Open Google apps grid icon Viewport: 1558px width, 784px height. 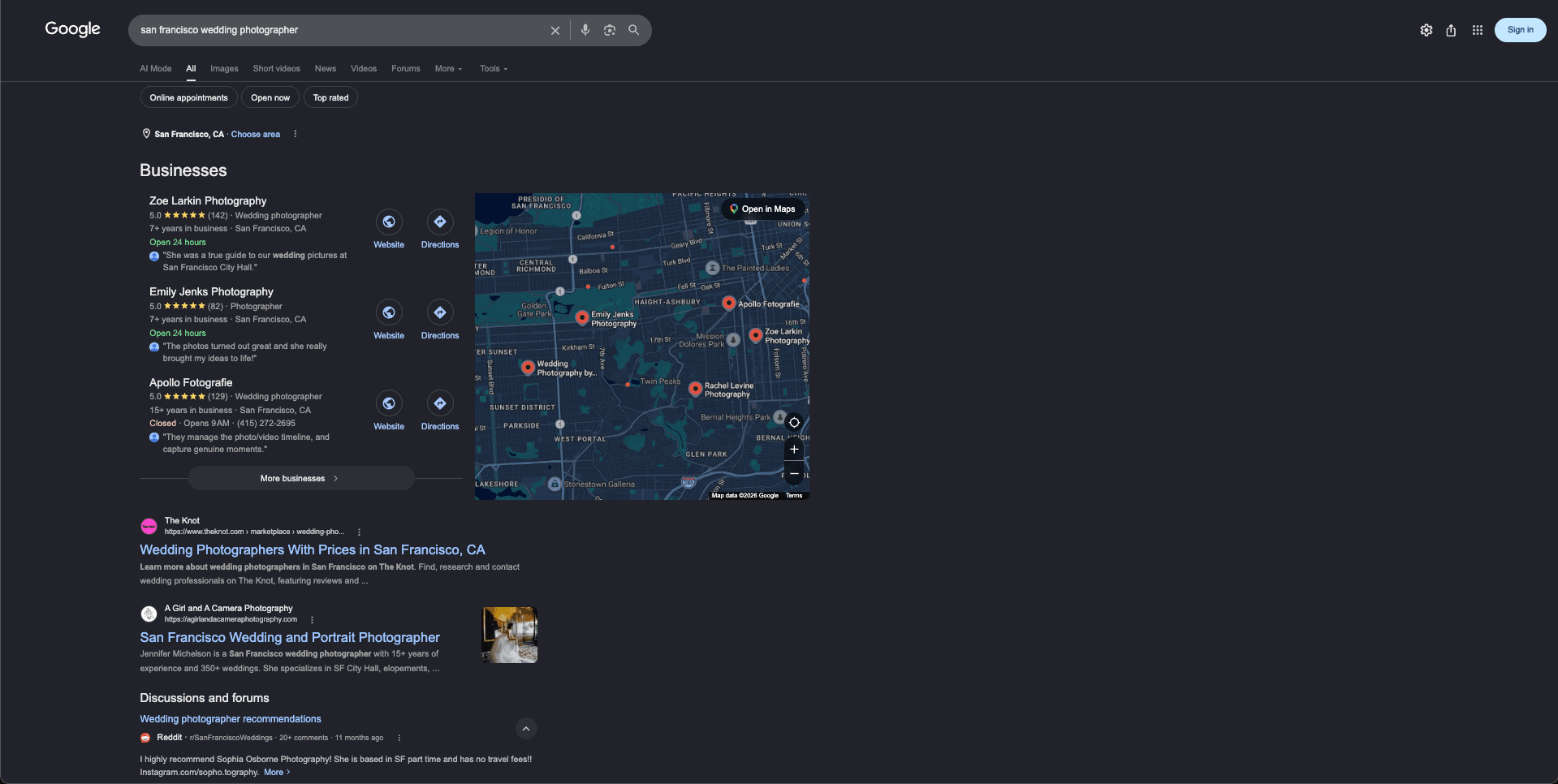[1478, 30]
